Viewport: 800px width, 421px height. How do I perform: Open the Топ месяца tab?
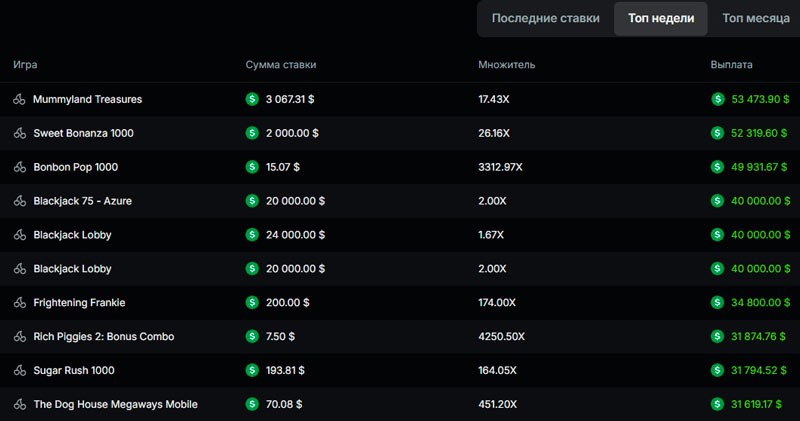click(x=755, y=18)
